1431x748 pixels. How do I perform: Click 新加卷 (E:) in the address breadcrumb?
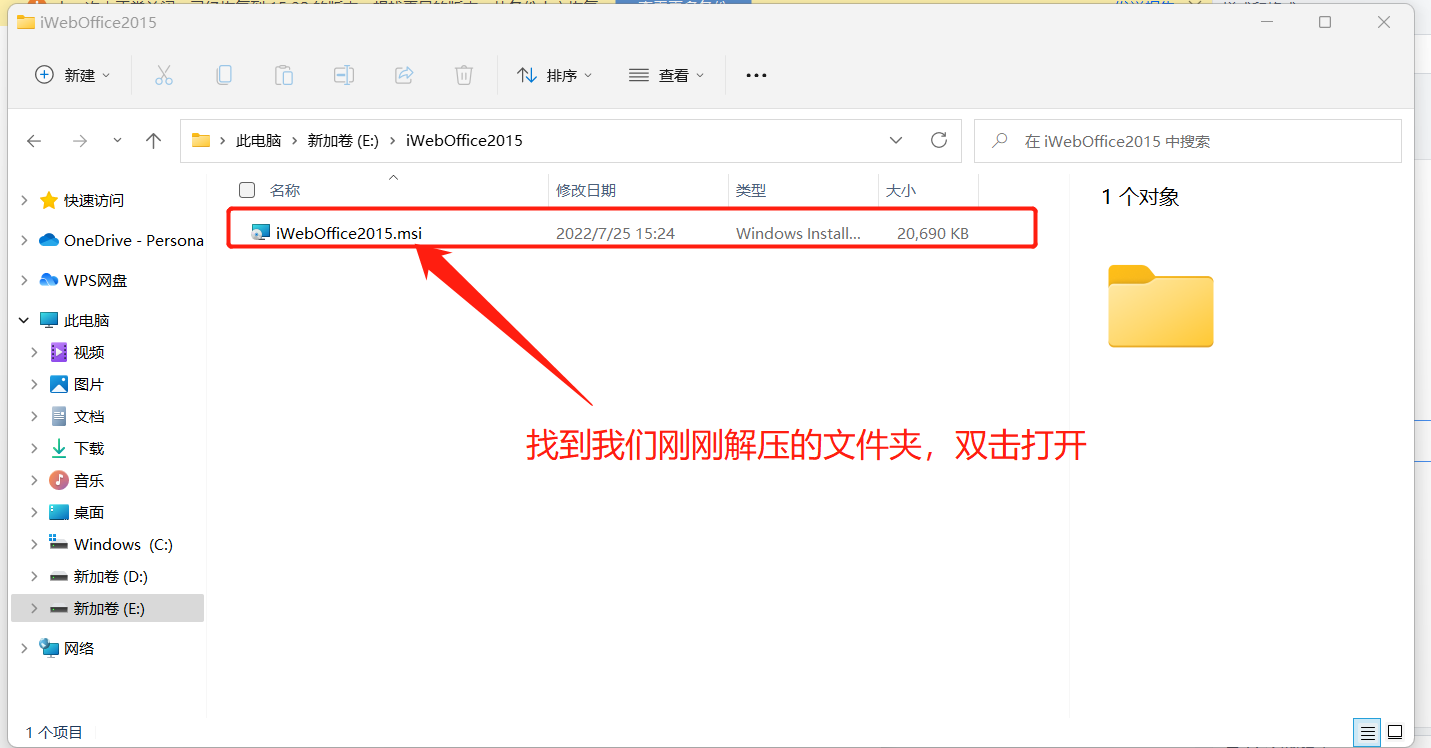coord(343,141)
